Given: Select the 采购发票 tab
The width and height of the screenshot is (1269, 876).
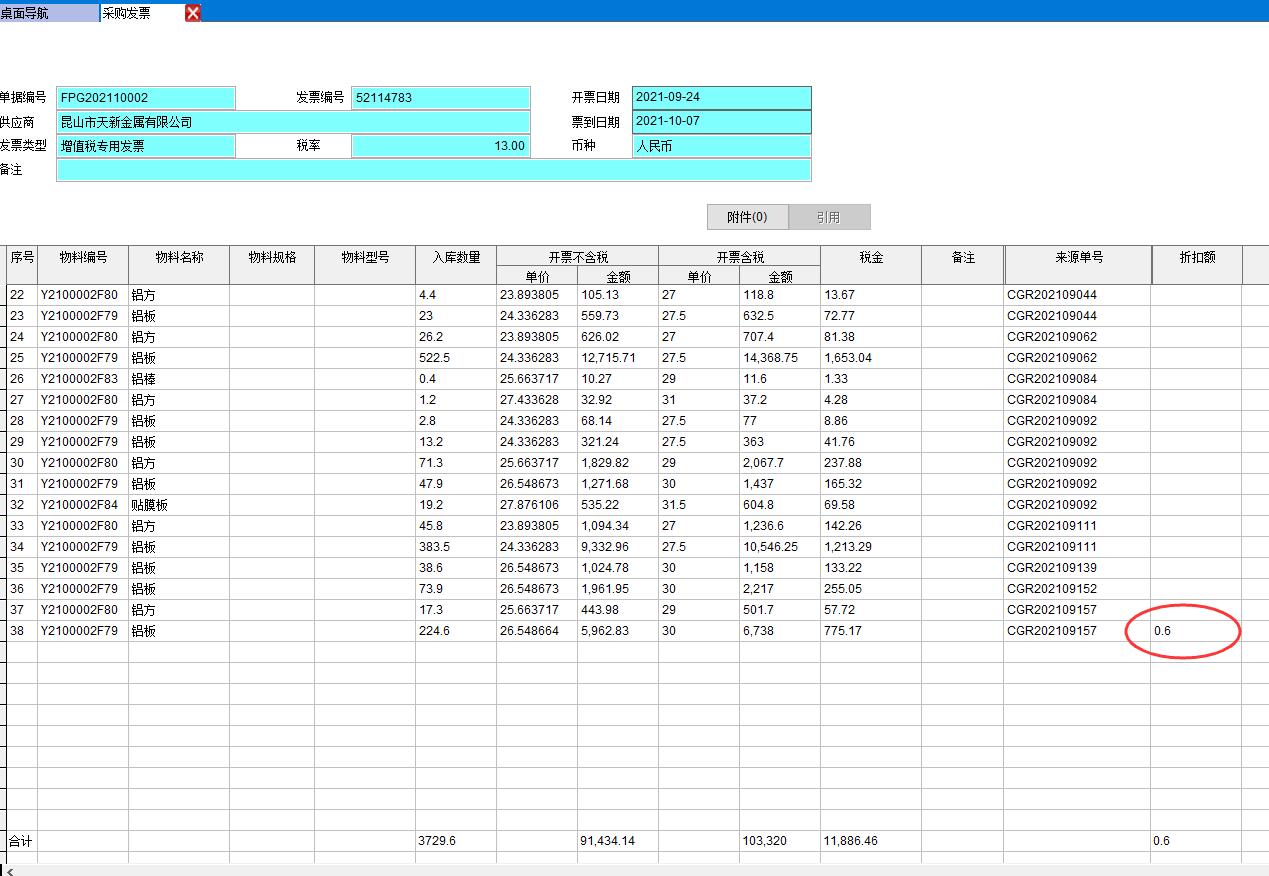Looking at the screenshot, I should [140, 13].
